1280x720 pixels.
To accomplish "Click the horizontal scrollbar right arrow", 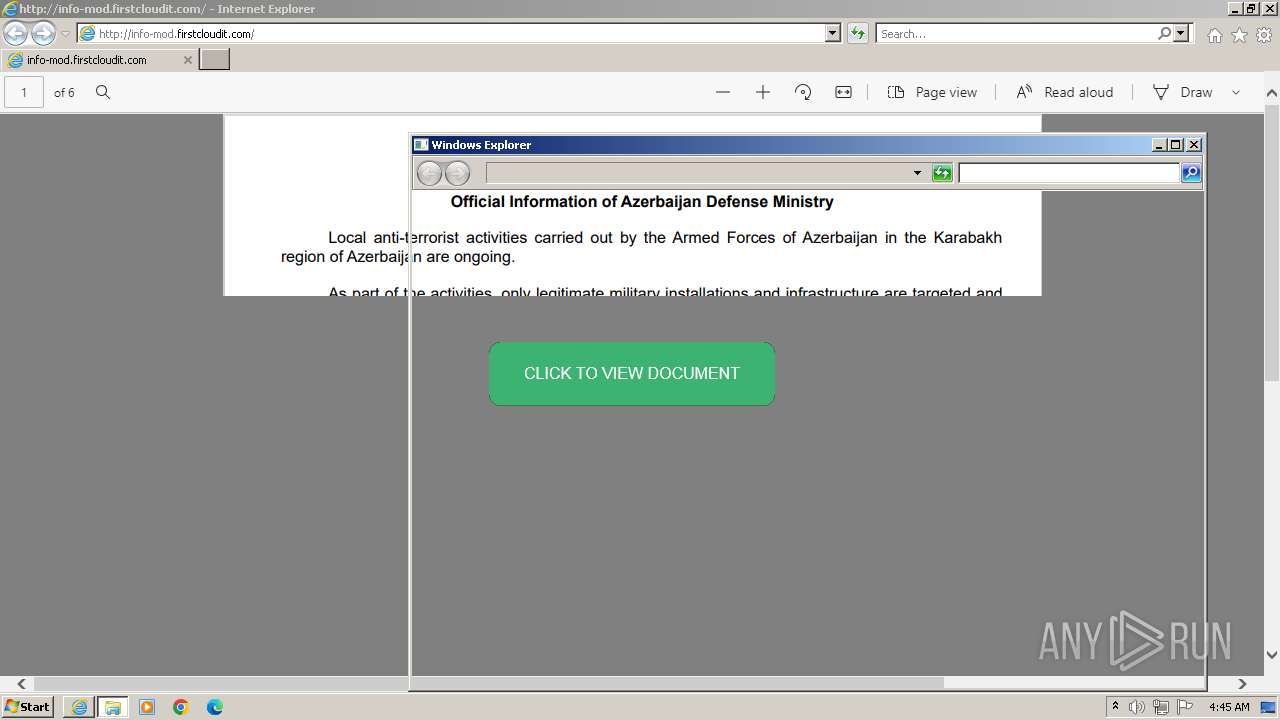I will tap(1242, 684).
